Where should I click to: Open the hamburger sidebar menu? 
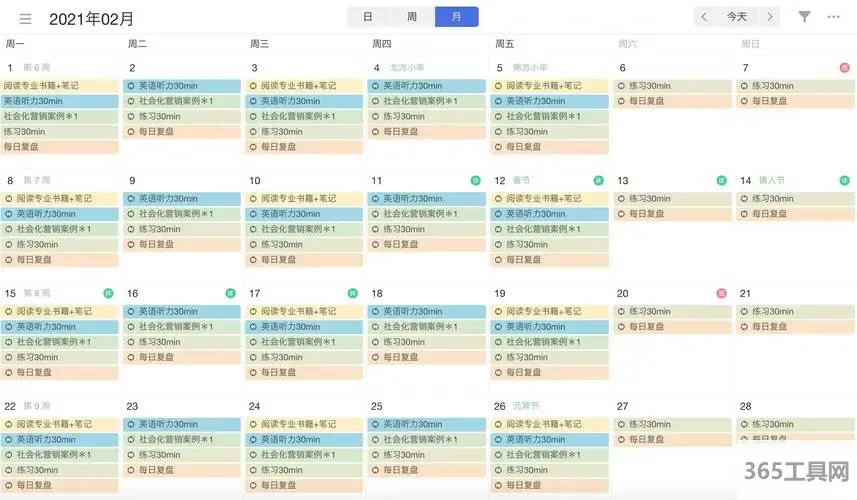coord(25,18)
